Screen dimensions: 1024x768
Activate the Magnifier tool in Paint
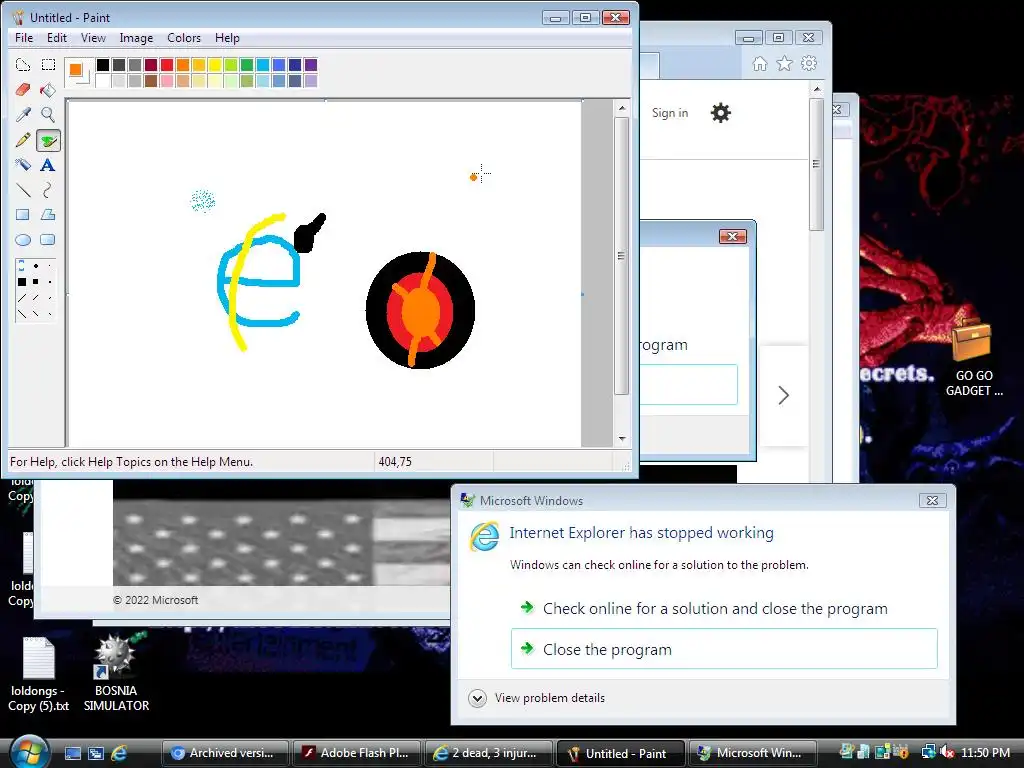coord(48,114)
